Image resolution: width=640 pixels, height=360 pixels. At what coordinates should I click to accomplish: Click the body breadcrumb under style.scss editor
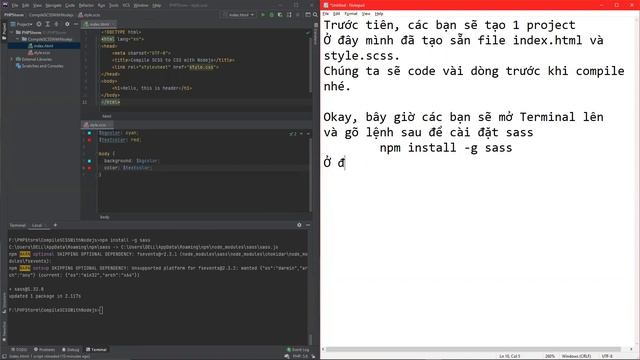(x=104, y=217)
